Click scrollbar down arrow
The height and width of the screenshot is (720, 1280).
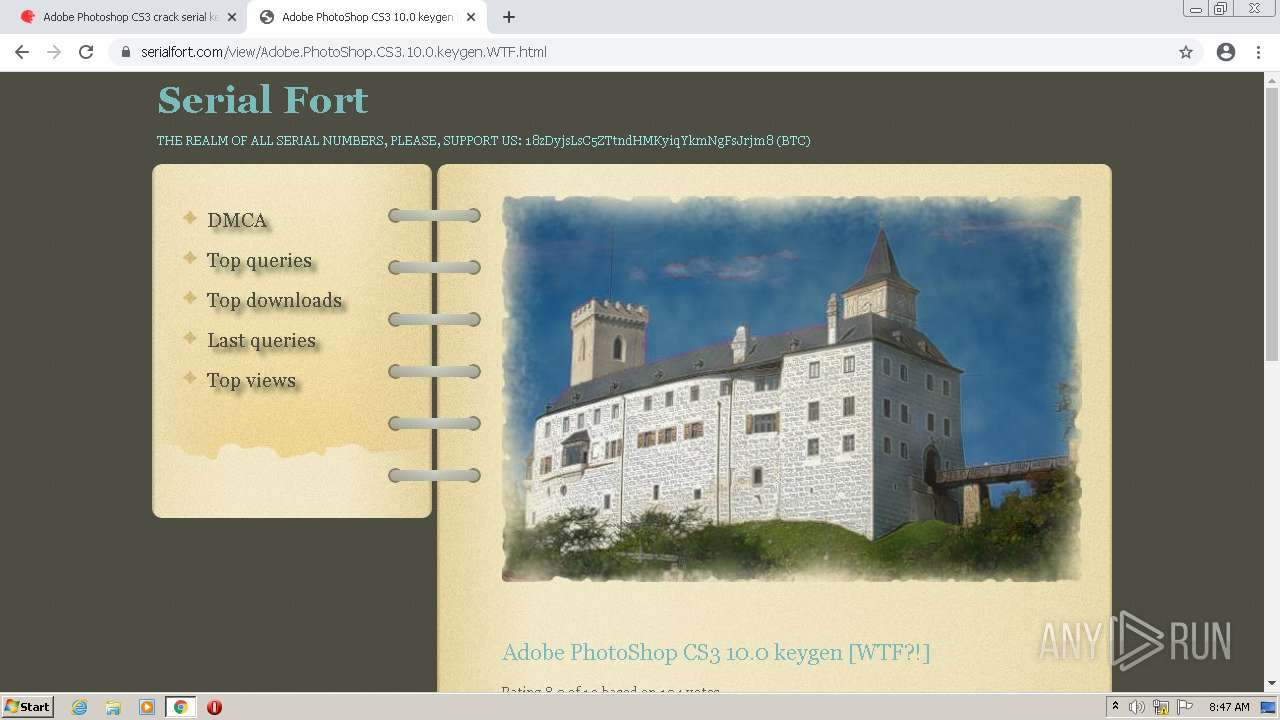[1272, 684]
